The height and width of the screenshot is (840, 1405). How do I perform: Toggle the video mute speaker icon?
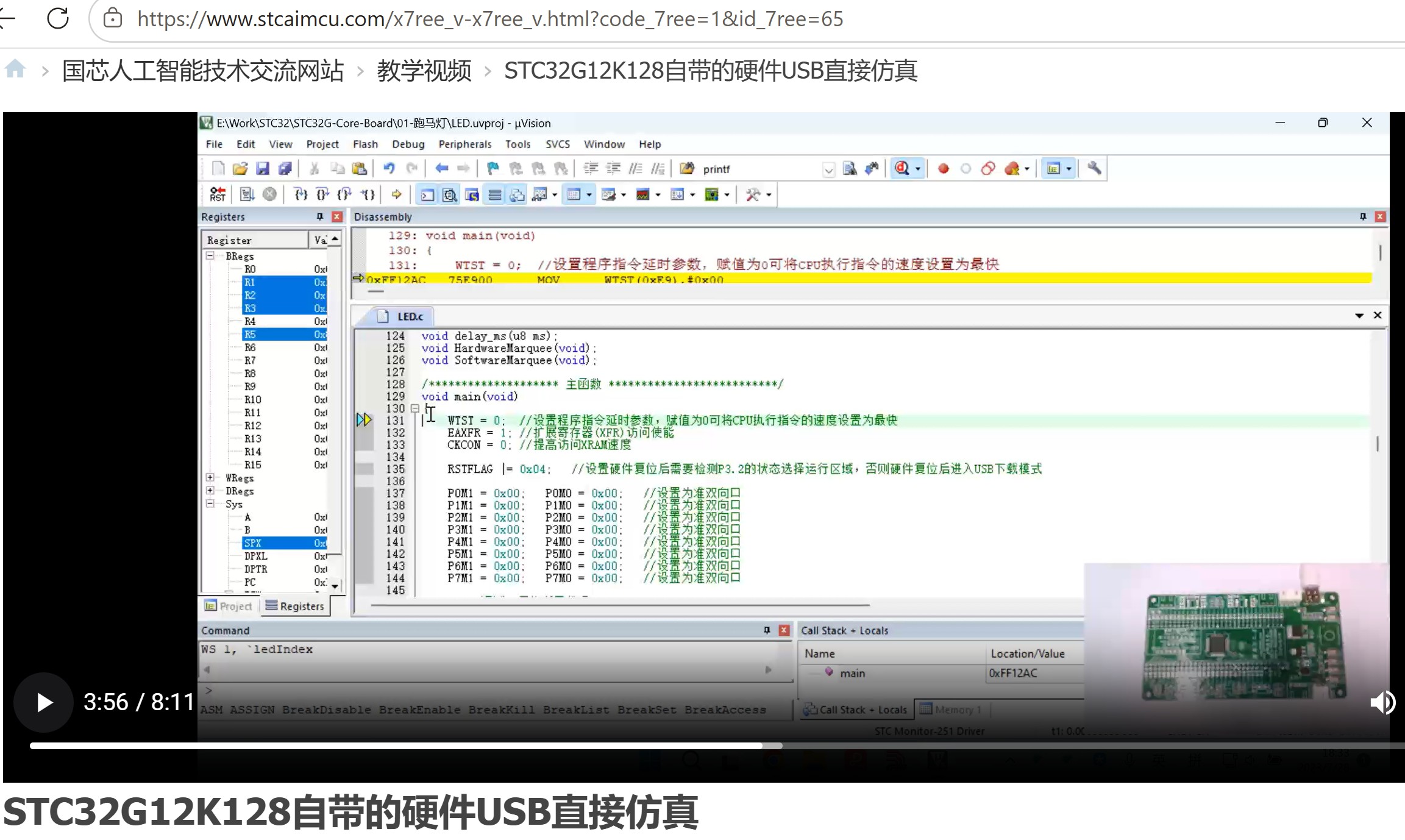point(1382,702)
